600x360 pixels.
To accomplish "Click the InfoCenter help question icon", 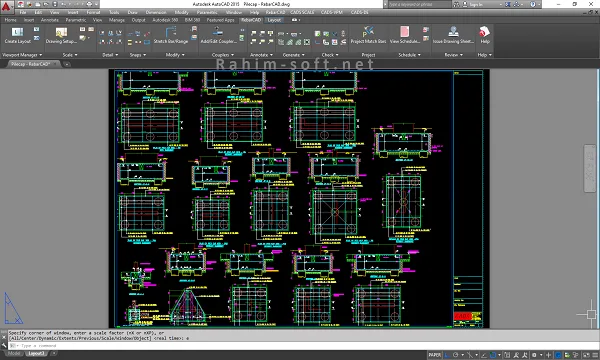I will pyautogui.click(x=533, y=4).
